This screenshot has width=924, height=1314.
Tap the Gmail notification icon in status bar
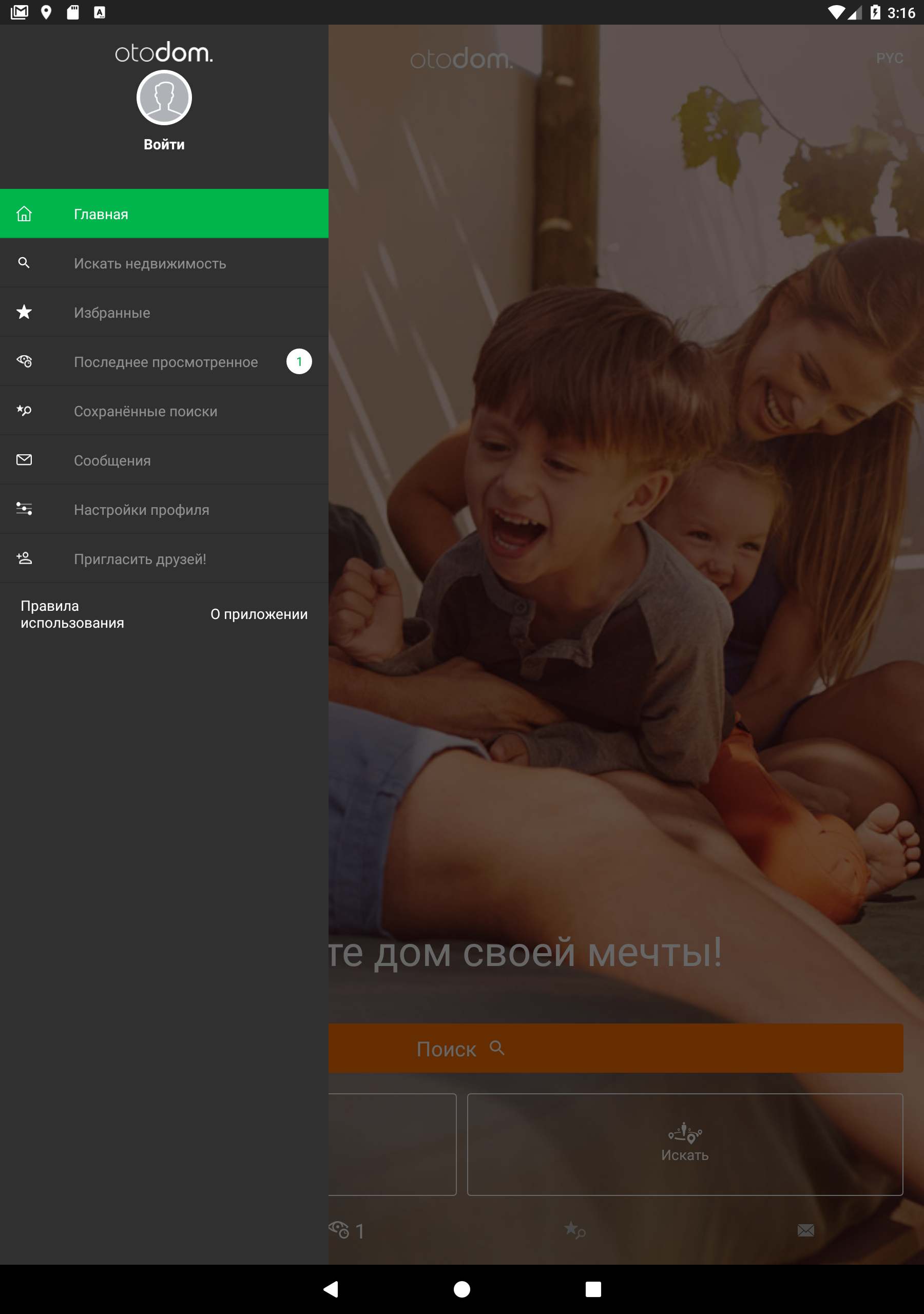(x=20, y=12)
